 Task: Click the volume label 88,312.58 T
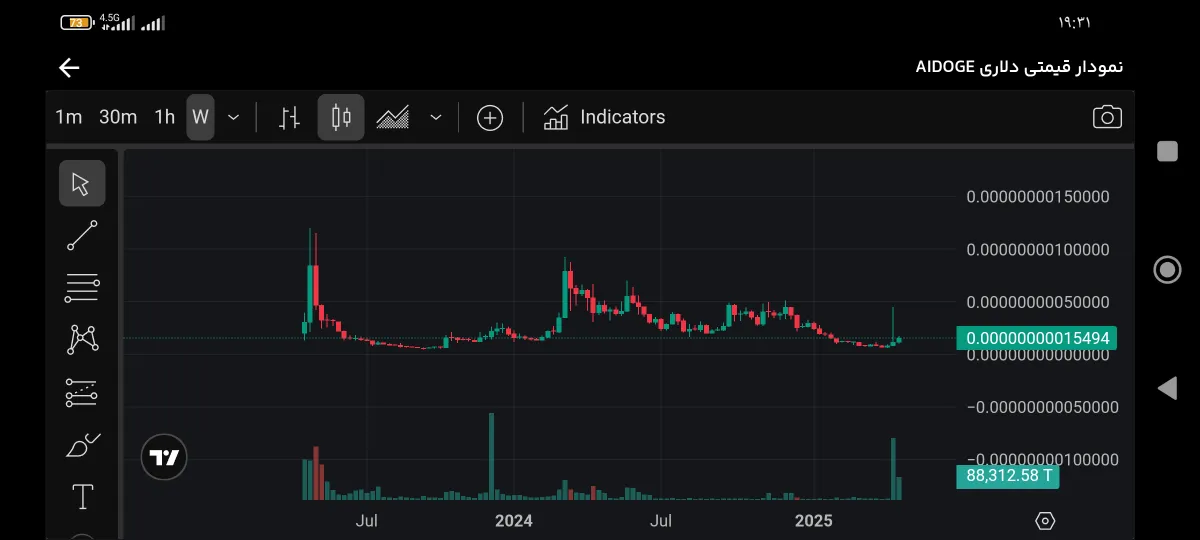(1008, 476)
